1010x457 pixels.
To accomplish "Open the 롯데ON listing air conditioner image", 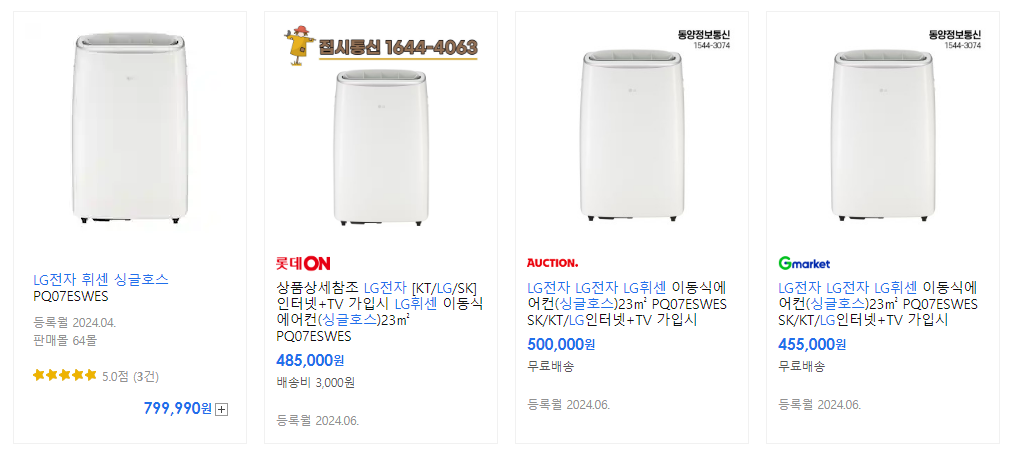I will 381,147.
